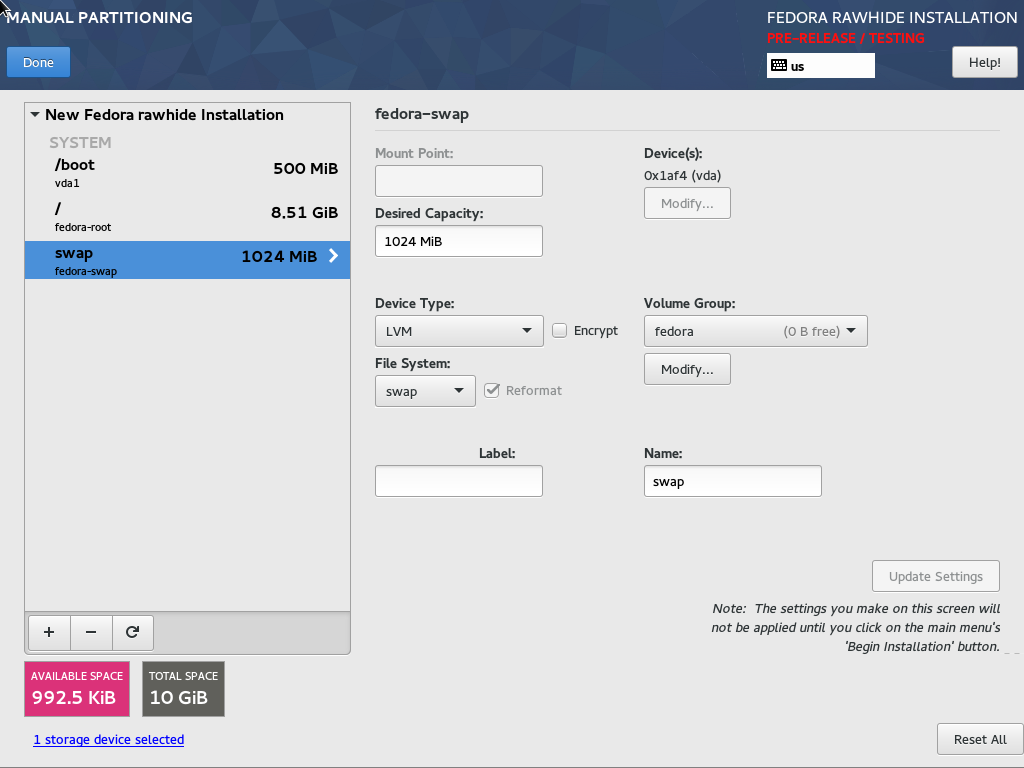1024x768 pixels.
Task: Open the '1 storage device selected' link
Action: pos(109,739)
